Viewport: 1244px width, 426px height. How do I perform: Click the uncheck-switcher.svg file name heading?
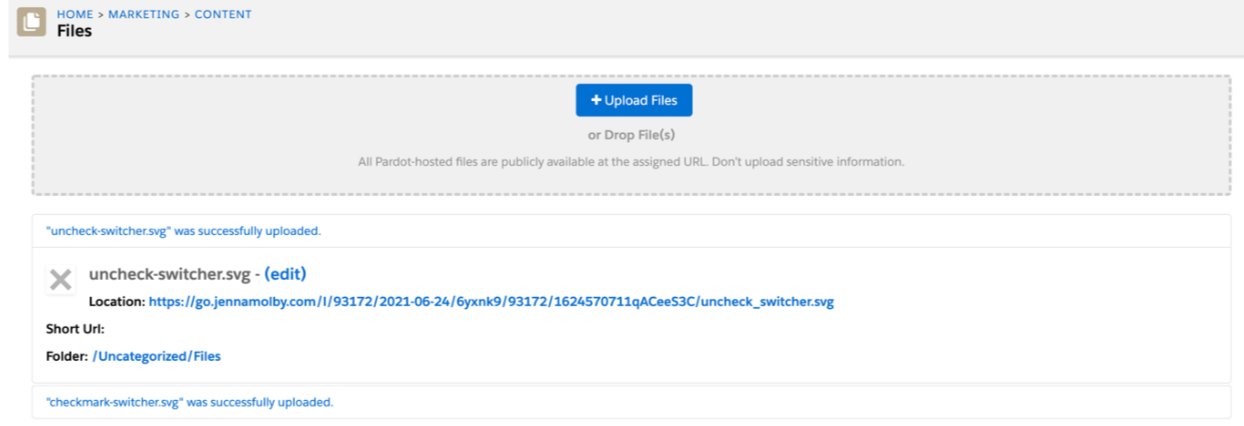169,274
